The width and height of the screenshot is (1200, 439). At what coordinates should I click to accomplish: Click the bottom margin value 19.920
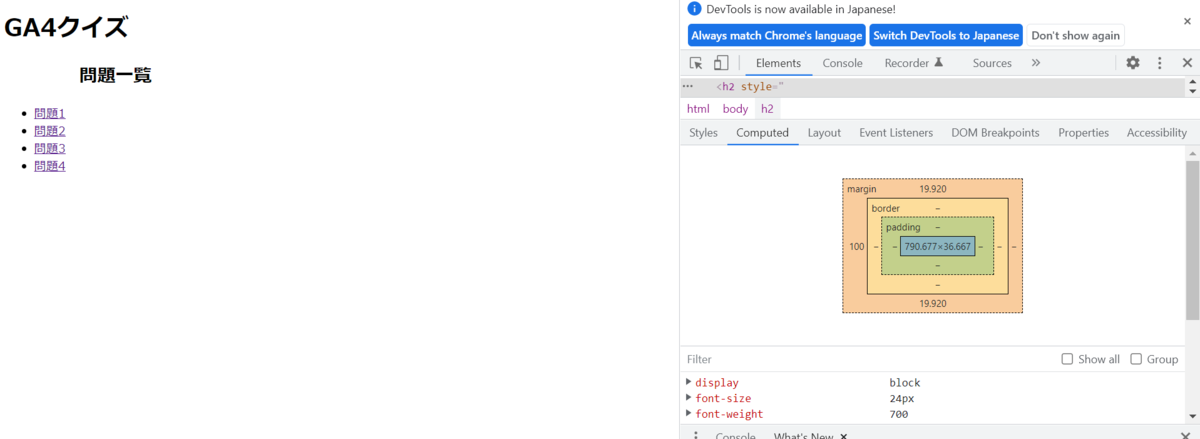(932, 303)
